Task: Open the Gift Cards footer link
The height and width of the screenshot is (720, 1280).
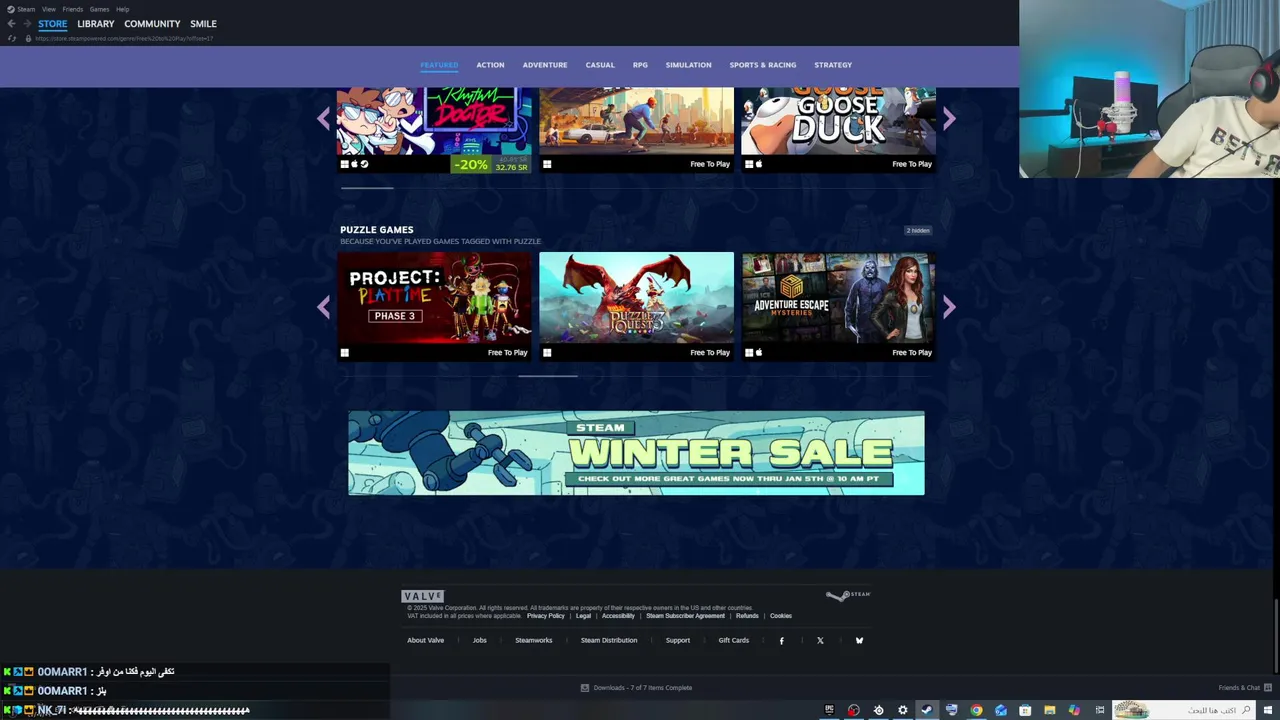Action: [733, 641]
